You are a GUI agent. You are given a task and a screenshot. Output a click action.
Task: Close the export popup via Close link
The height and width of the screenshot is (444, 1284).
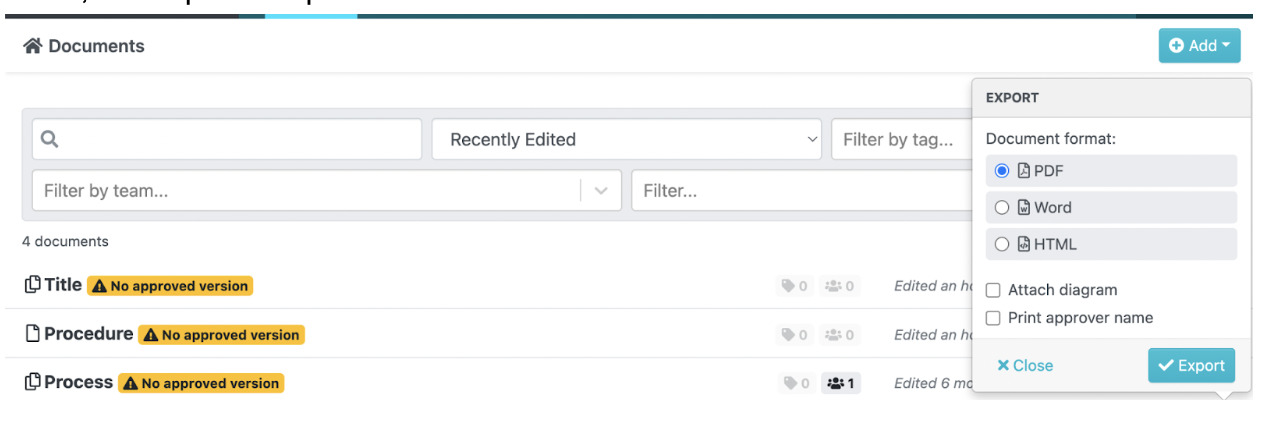[1025, 366]
